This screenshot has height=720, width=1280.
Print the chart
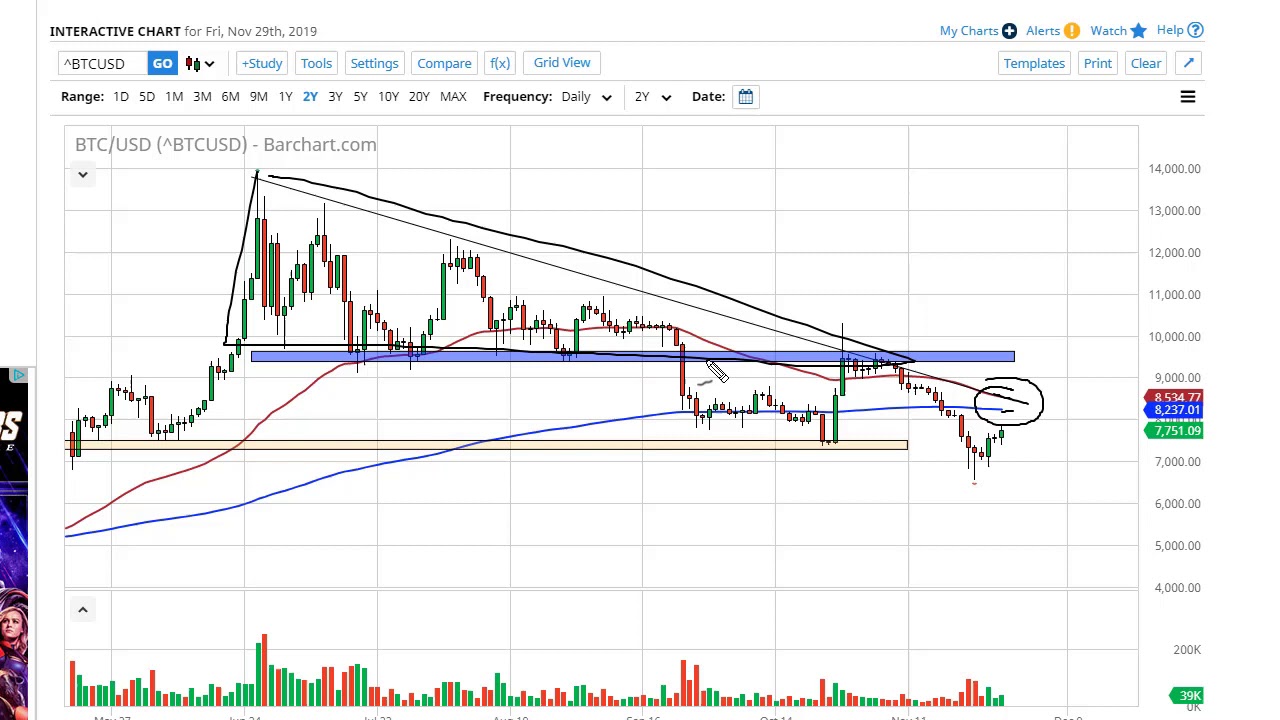pyautogui.click(x=1097, y=63)
